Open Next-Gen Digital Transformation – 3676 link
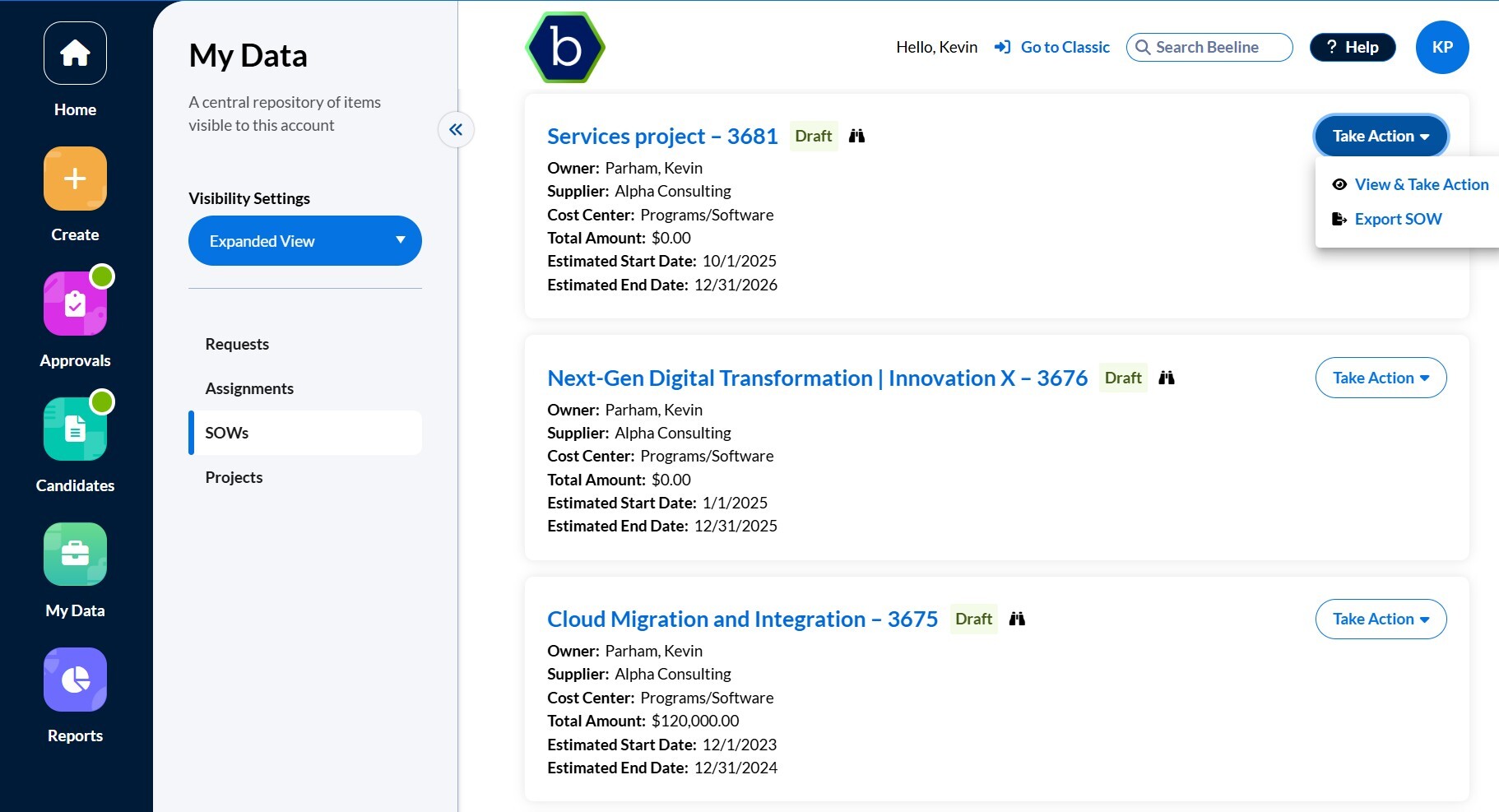Screen dimensions: 1499x812 tap(817, 378)
